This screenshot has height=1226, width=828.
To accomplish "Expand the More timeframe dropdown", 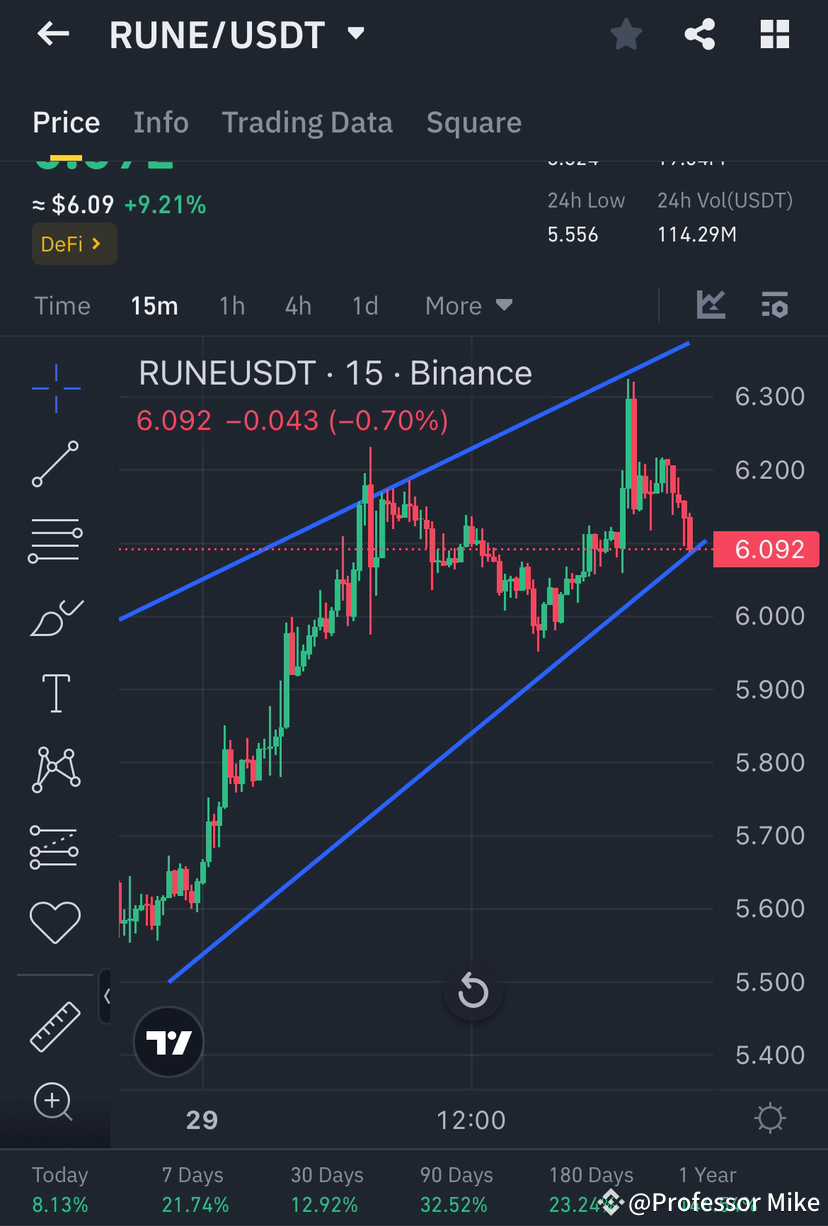I will 468,305.
